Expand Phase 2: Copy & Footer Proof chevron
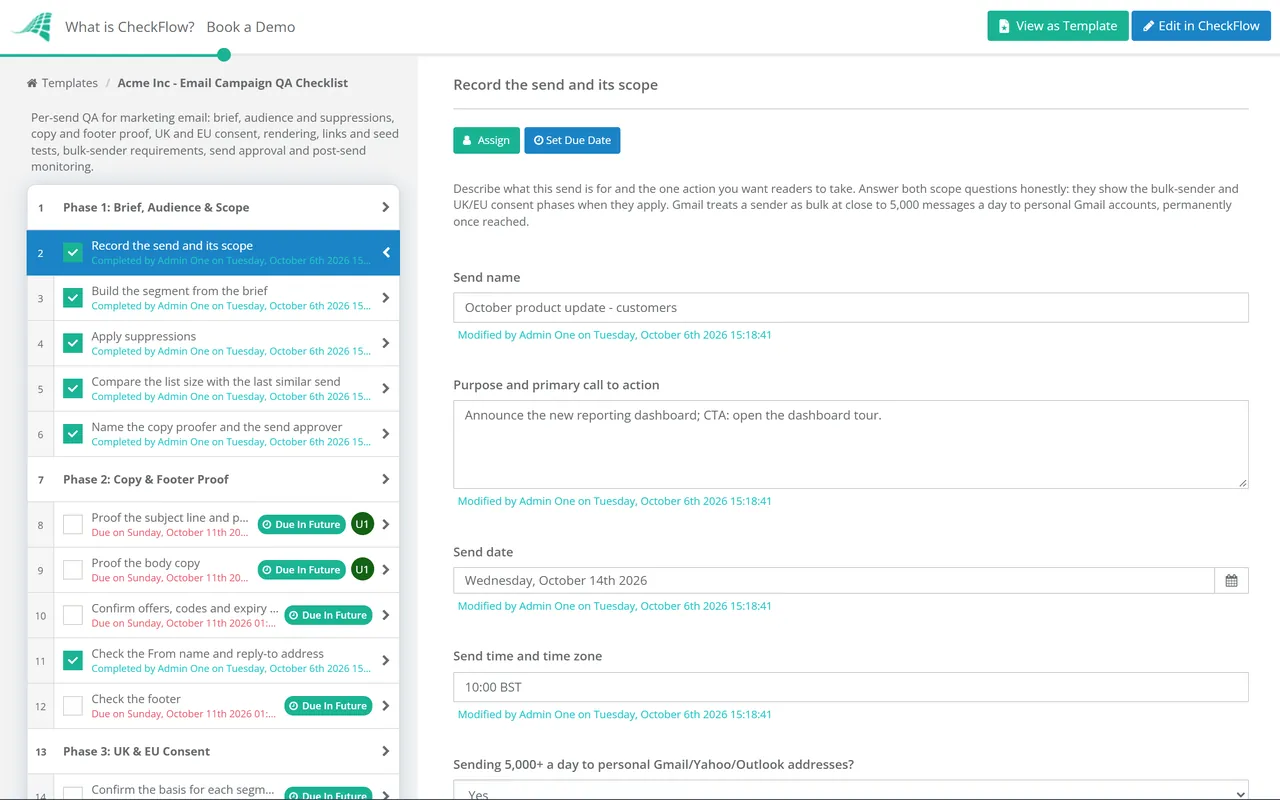 (x=386, y=479)
